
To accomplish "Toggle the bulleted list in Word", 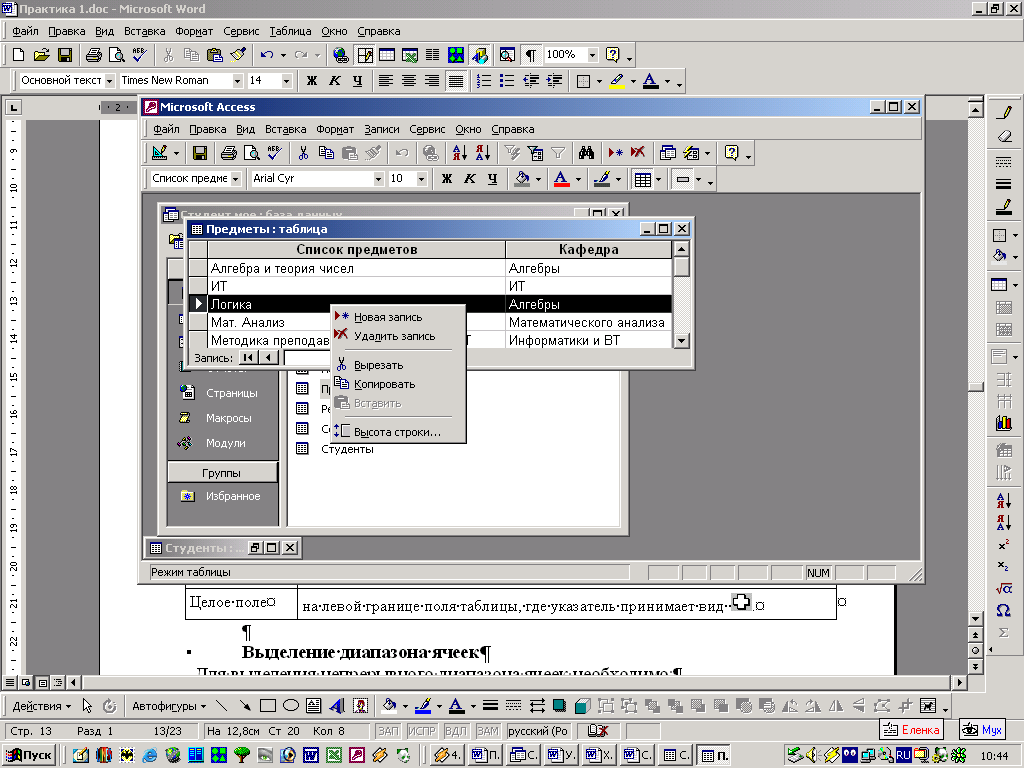I will point(507,80).
